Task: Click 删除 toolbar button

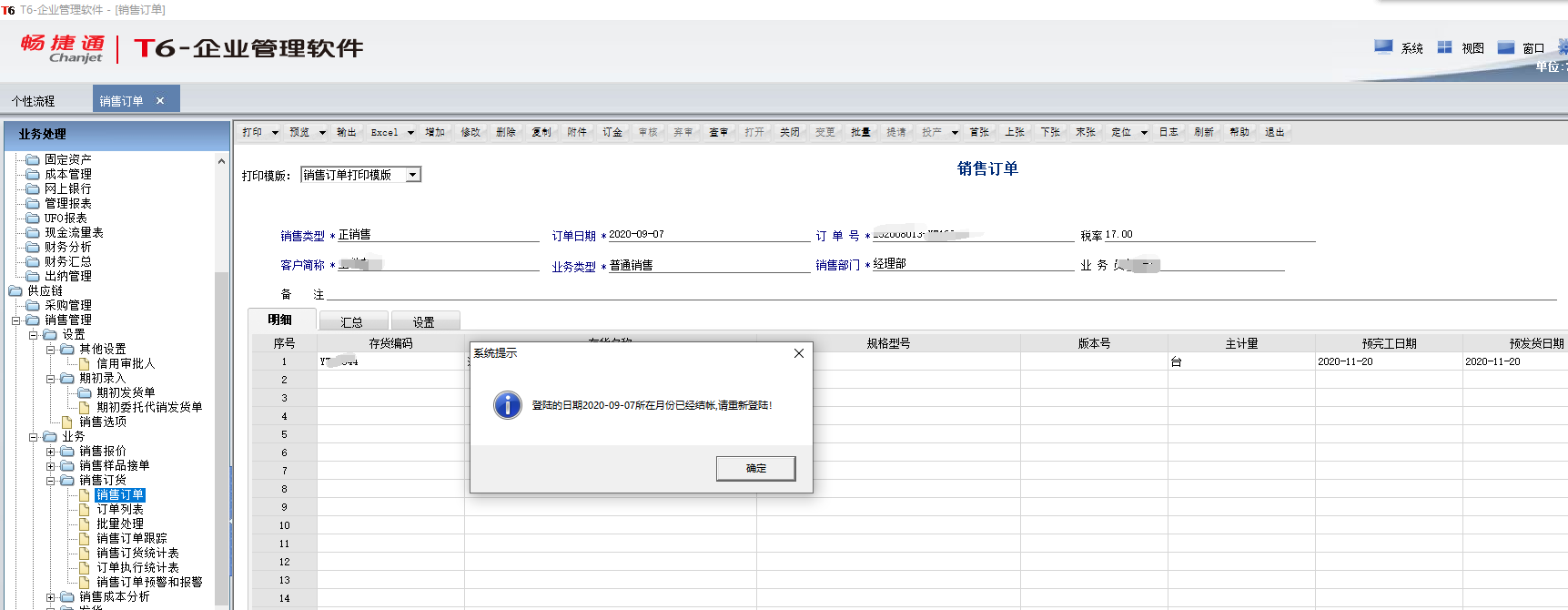Action: click(x=506, y=132)
